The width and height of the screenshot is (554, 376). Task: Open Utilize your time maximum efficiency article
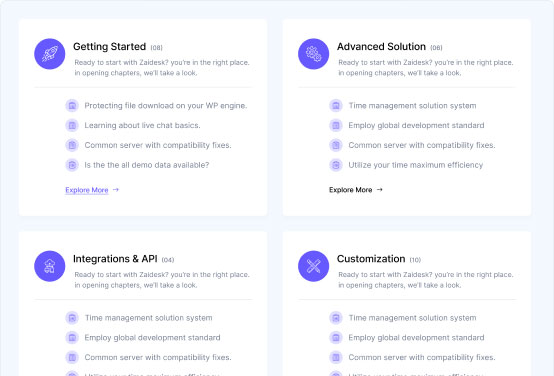tap(416, 165)
